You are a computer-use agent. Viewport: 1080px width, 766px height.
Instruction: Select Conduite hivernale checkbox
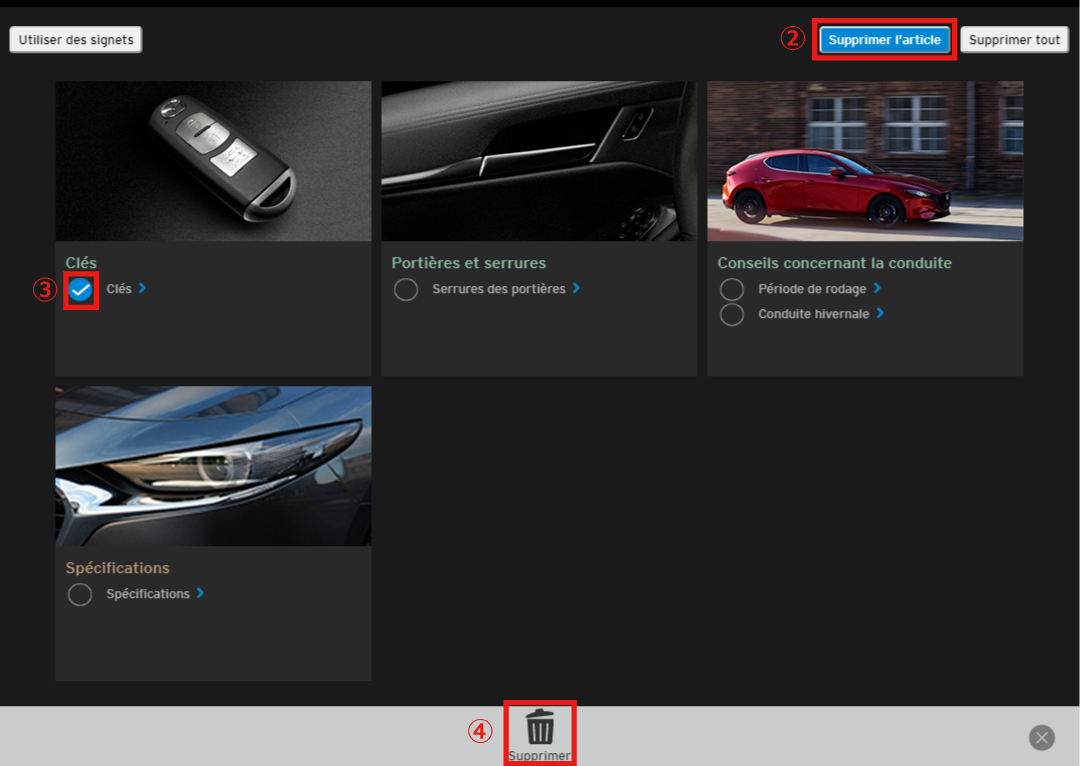732,314
